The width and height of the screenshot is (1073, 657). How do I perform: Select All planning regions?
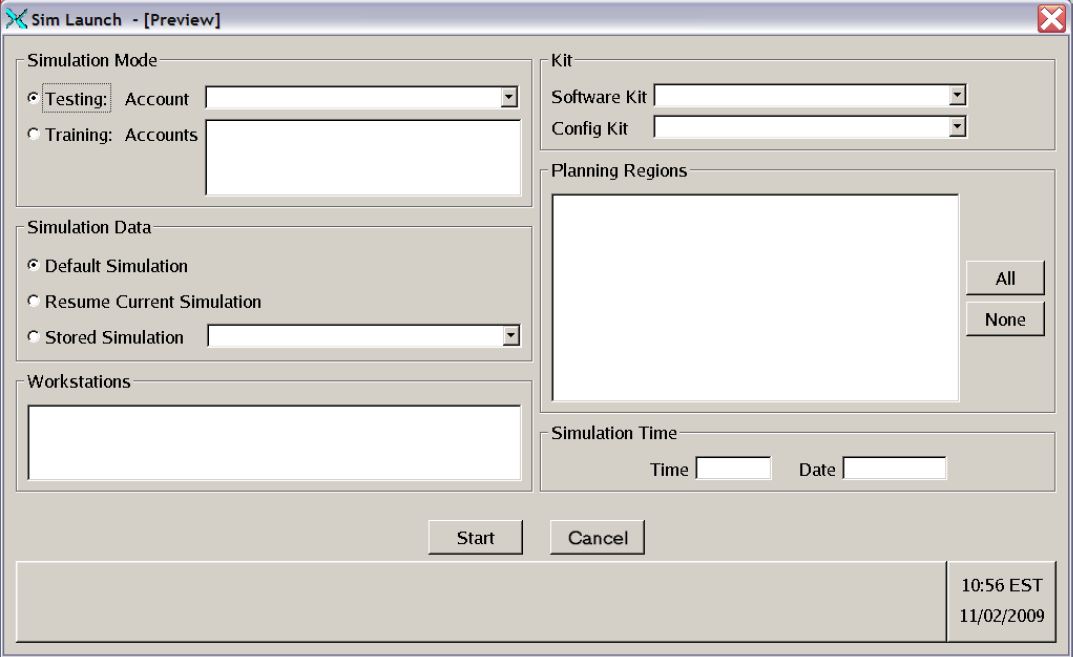[x=1005, y=278]
